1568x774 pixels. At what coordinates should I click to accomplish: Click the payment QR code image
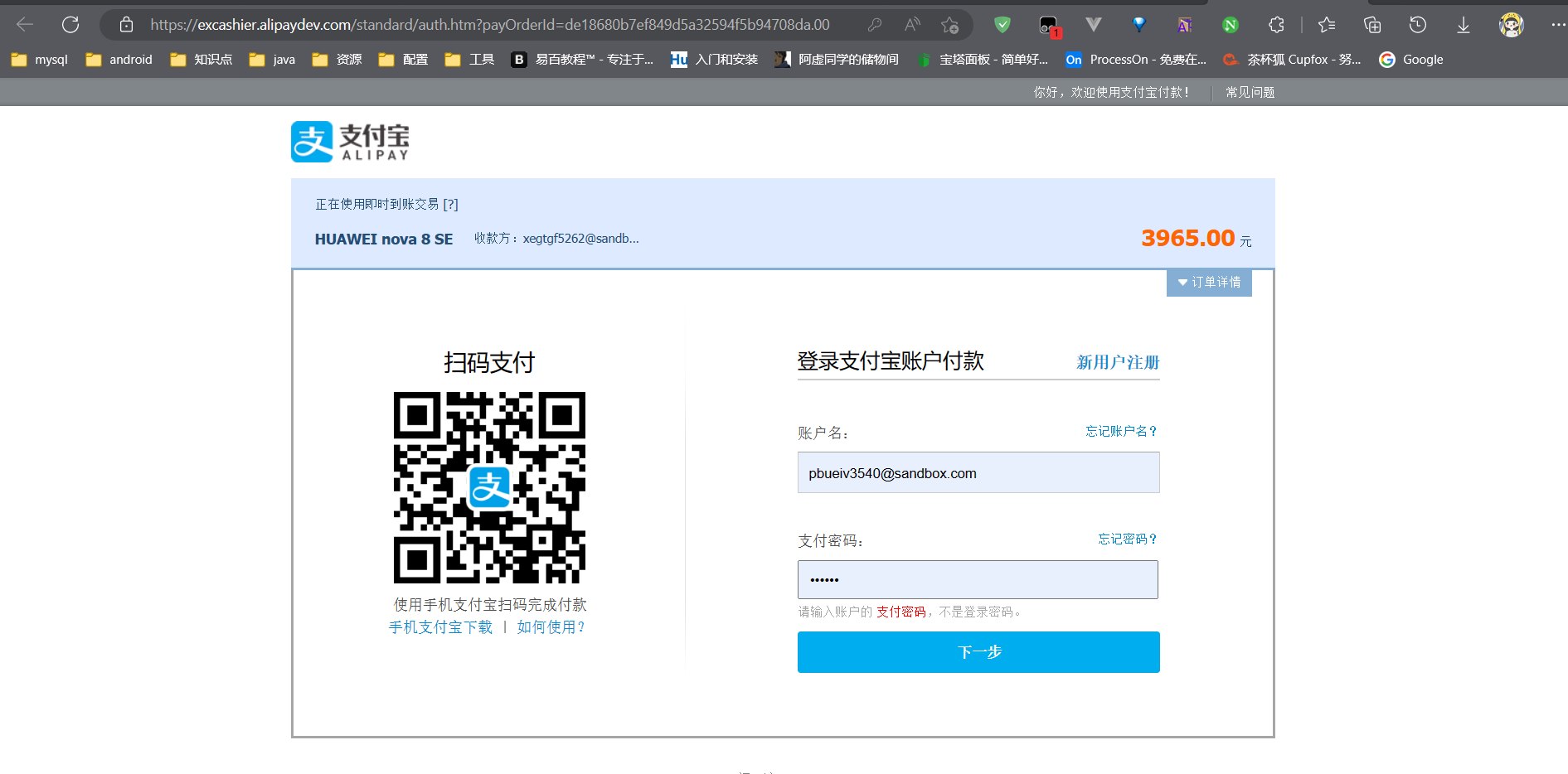pyautogui.click(x=489, y=487)
